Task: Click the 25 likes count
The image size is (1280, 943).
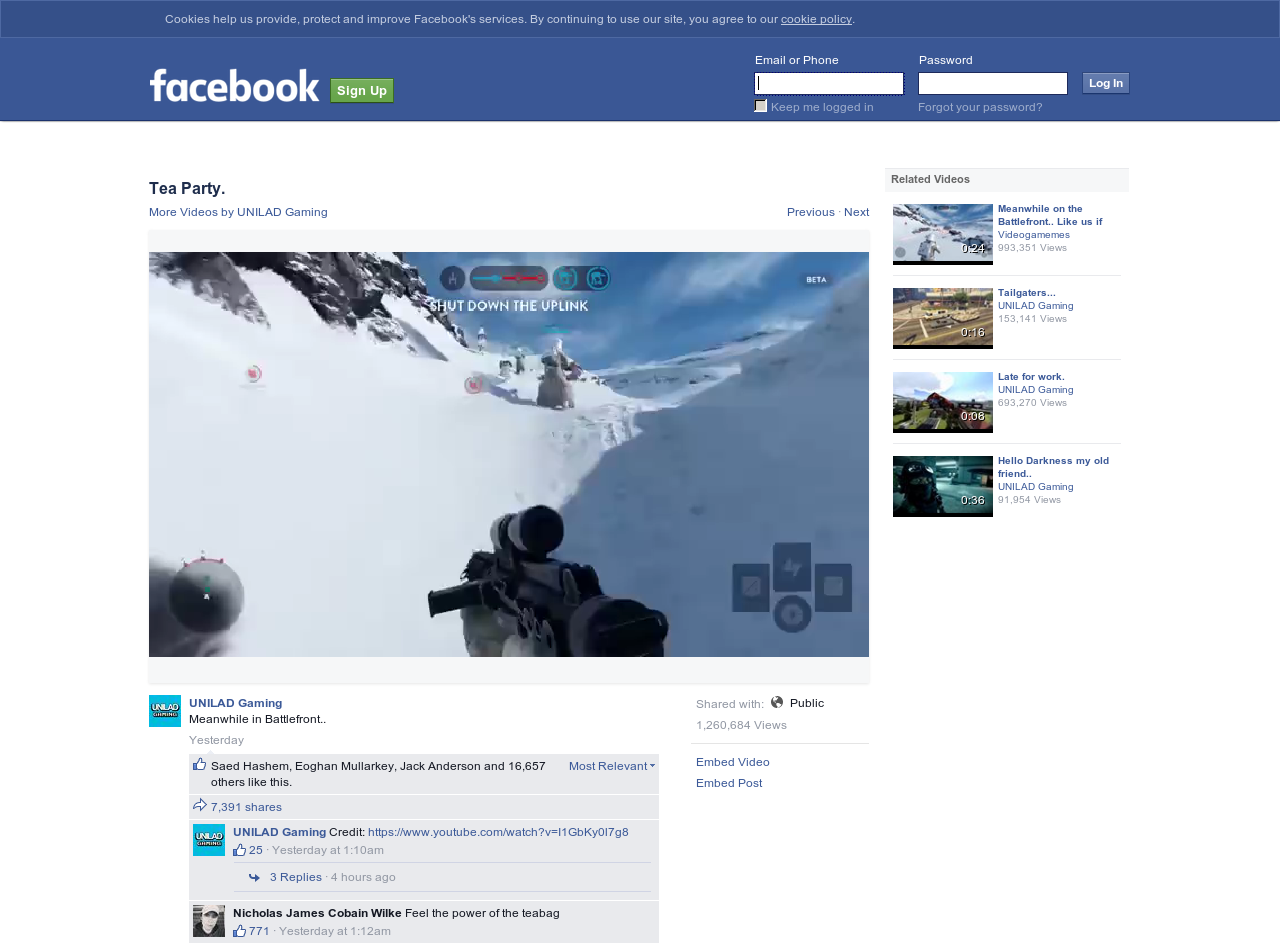Action: click(256, 850)
